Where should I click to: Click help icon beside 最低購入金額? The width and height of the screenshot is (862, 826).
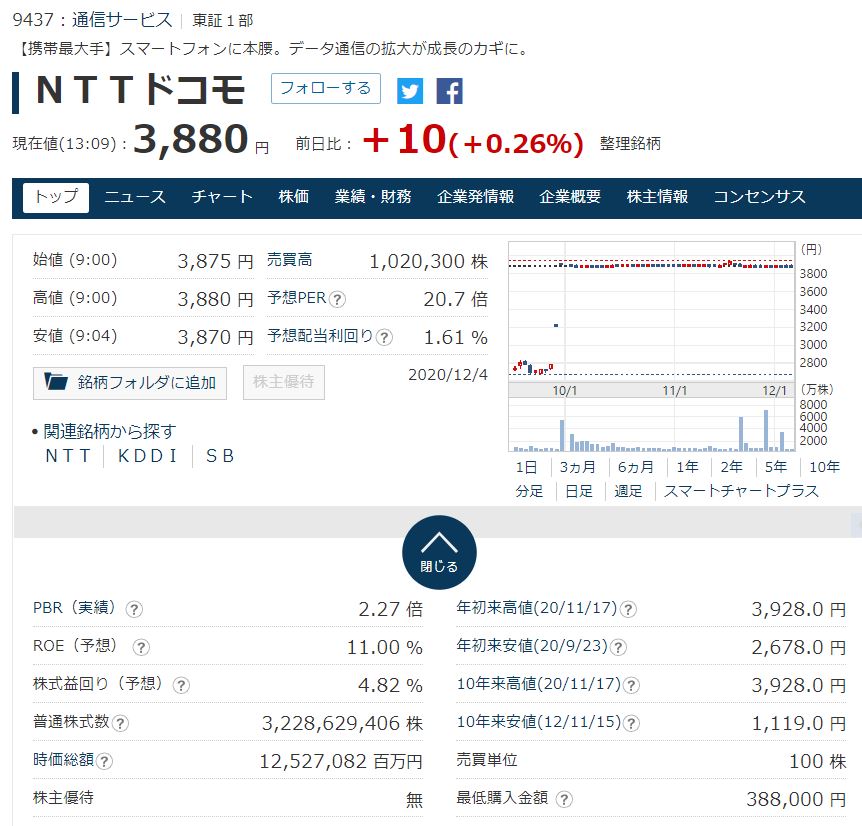tap(564, 799)
